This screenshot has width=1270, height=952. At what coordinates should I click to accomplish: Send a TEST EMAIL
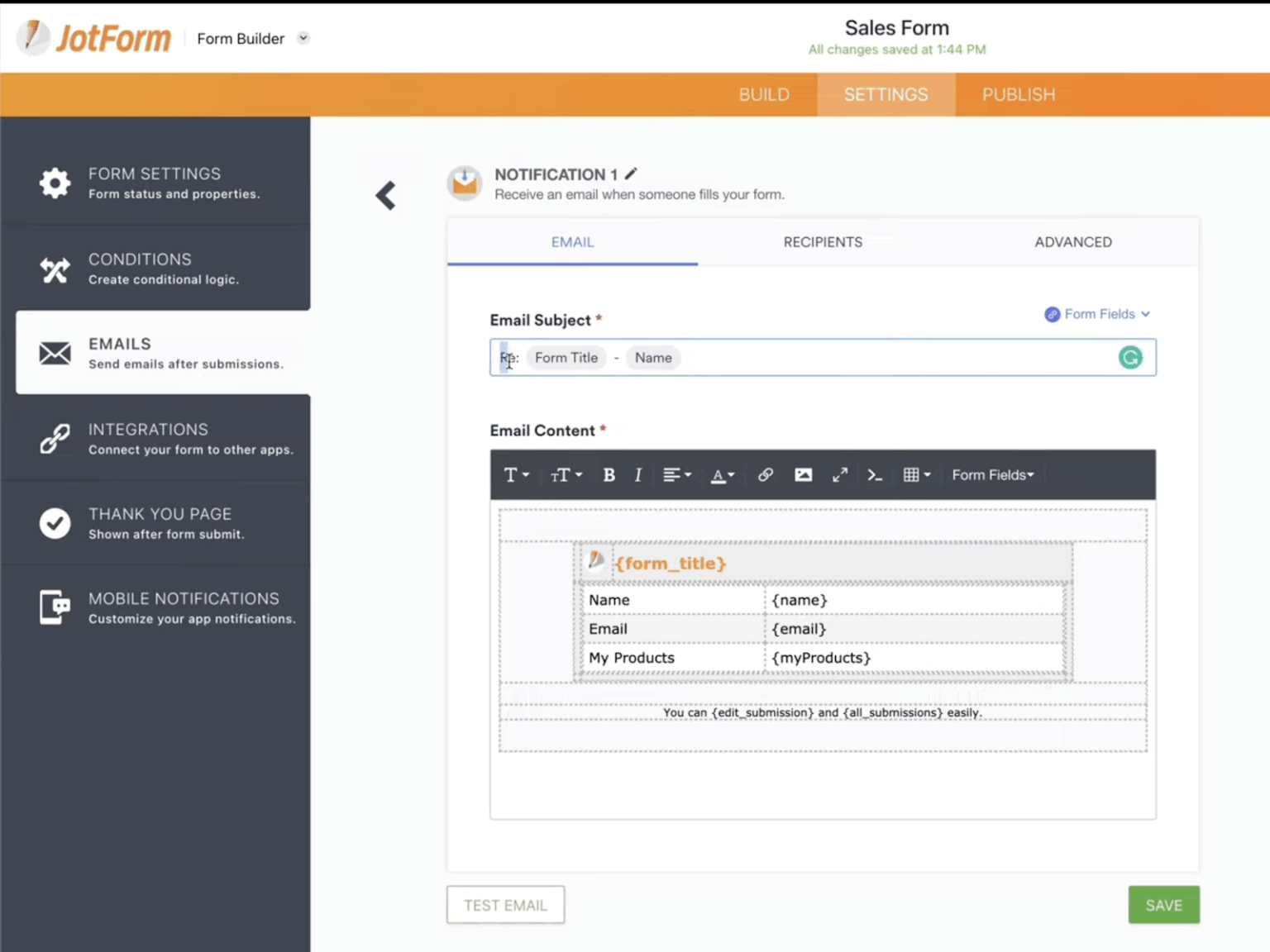tap(505, 904)
